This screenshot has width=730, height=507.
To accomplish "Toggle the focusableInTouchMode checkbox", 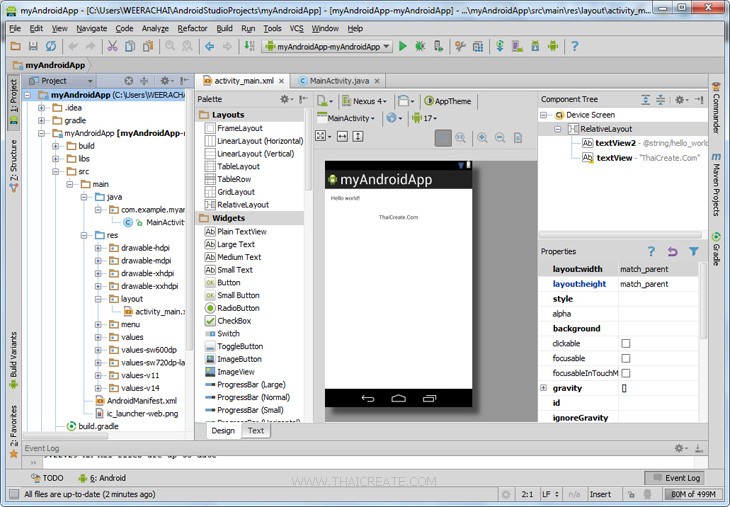I will click(x=626, y=373).
